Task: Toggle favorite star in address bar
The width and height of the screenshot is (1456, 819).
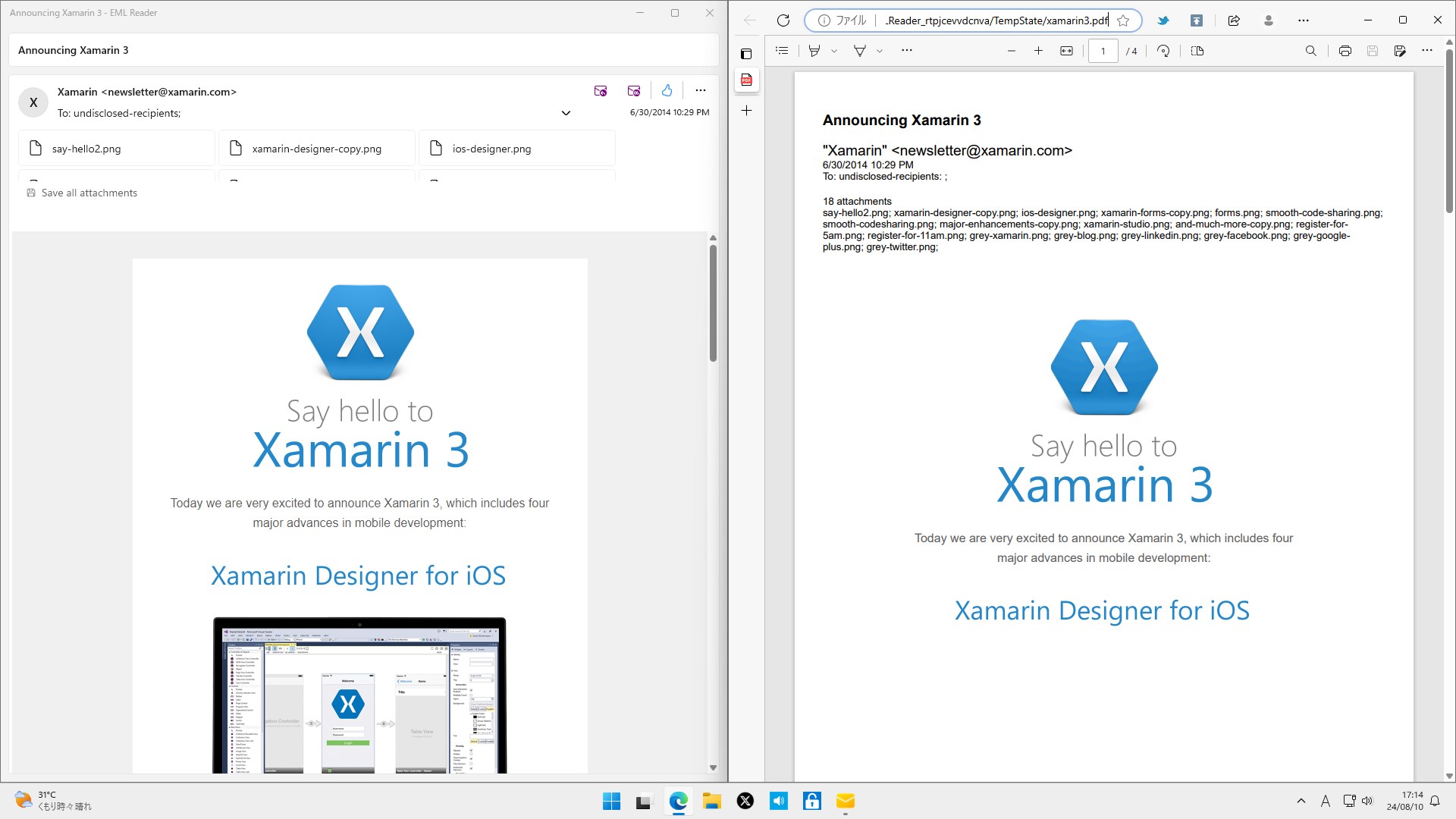Action: [x=1123, y=20]
